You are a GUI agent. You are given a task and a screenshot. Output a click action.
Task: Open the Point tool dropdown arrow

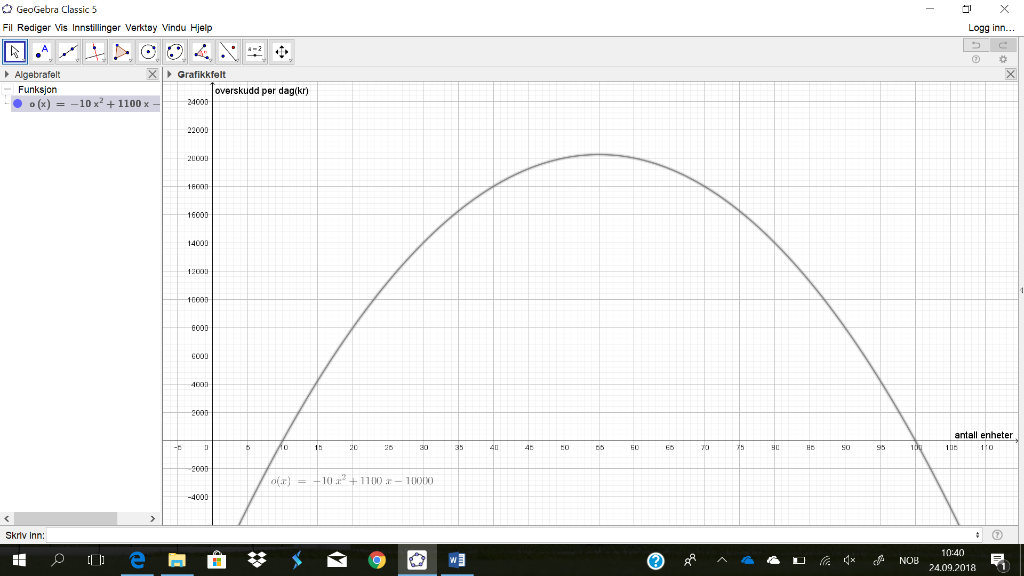click(51, 61)
